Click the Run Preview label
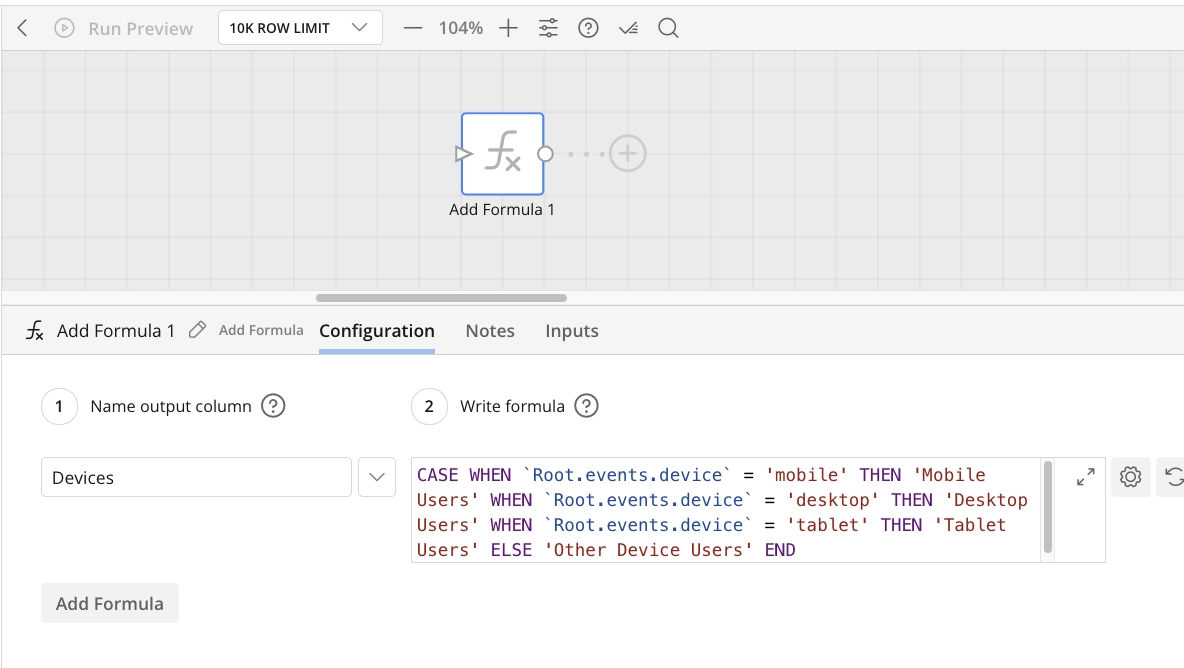 140,29
